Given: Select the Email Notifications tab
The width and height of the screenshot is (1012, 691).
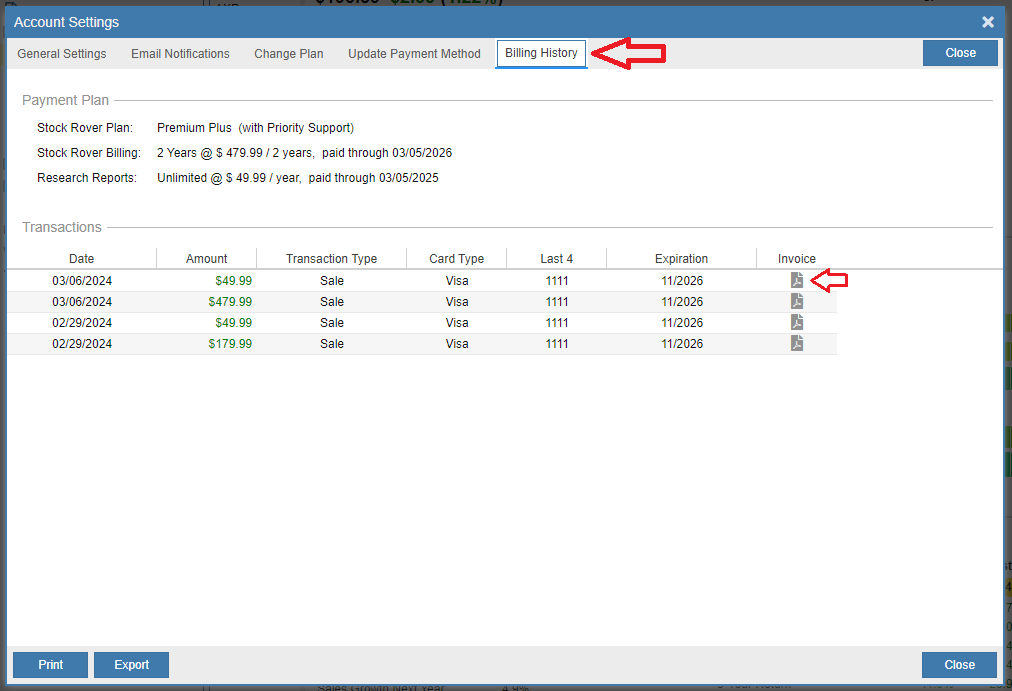Looking at the screenshot, I should click(180, 54).
